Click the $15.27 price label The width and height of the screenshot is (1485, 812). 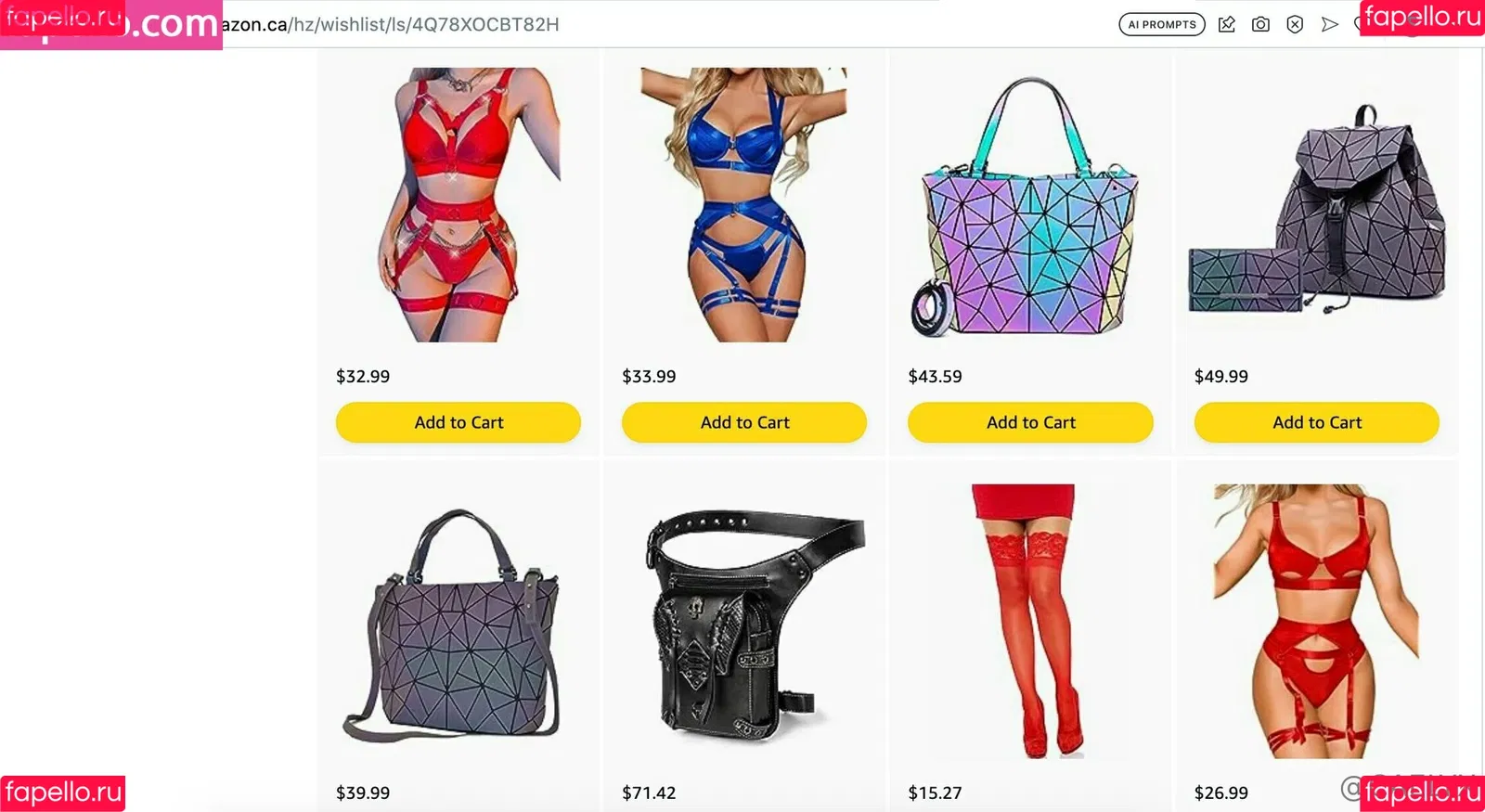tap(935, 793)
